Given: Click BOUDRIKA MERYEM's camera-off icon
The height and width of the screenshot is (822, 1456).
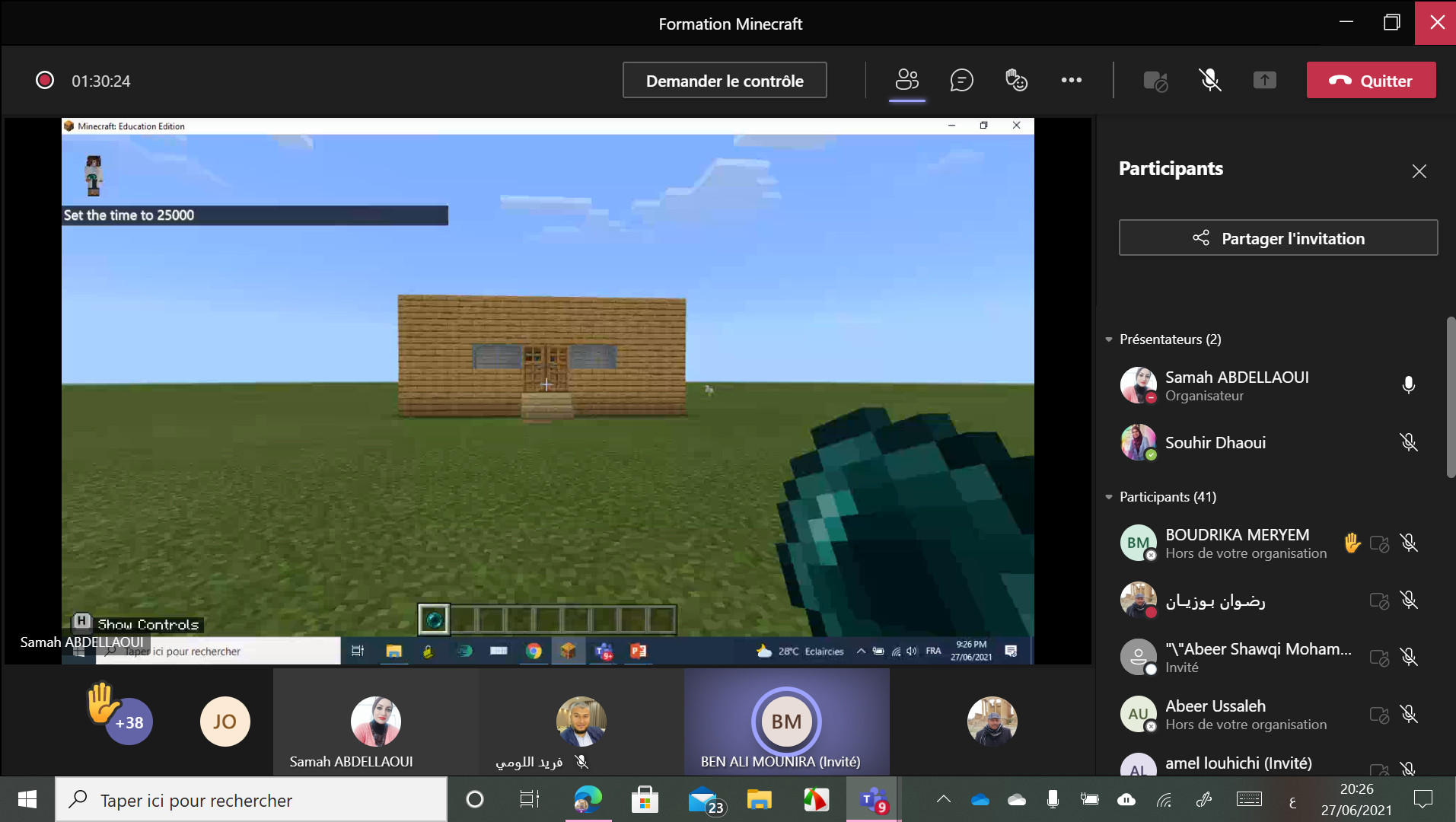Looking at the screenshot, I should (1379, 543).
